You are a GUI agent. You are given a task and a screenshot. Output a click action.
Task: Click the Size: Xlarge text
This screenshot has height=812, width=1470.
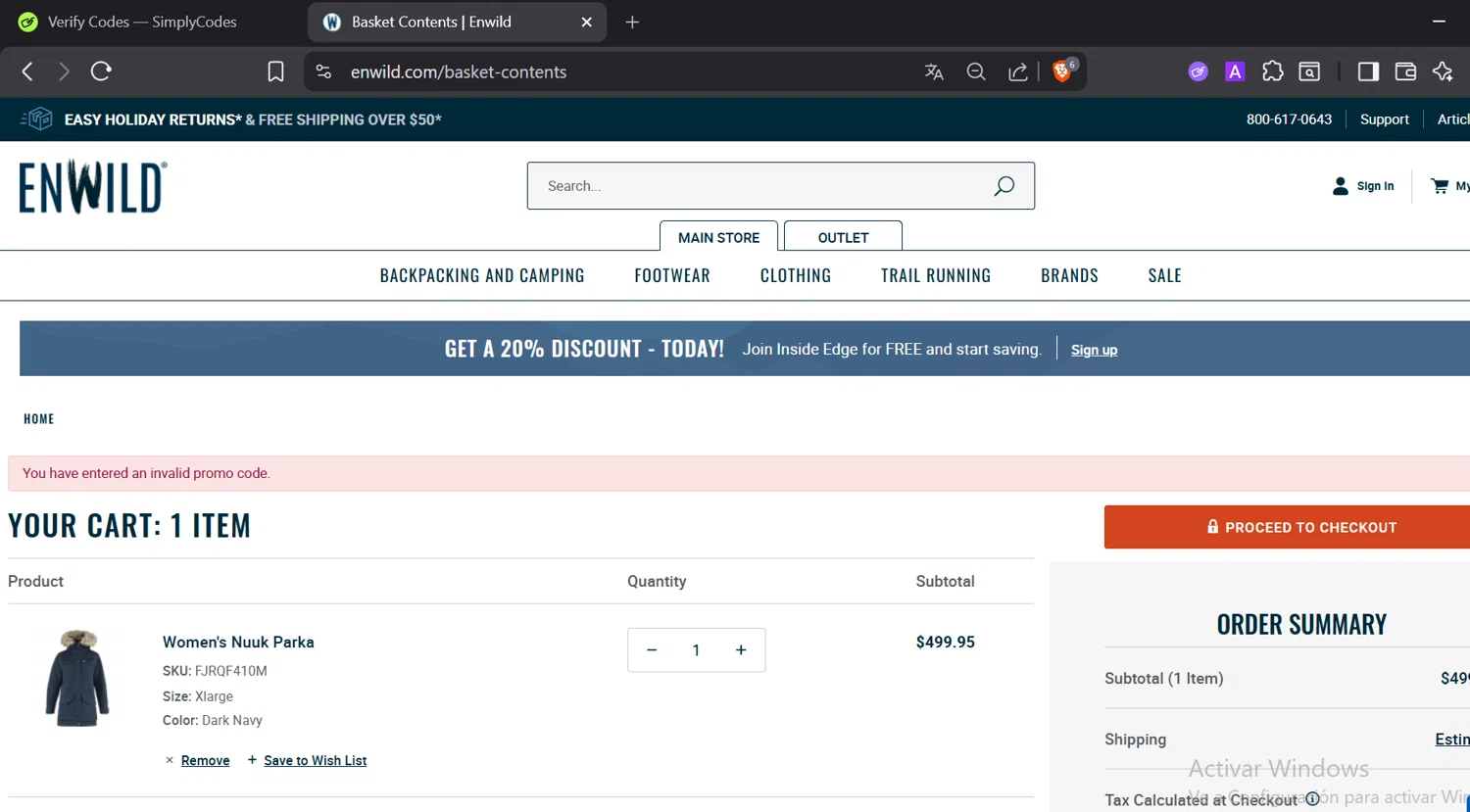pyautogui.click(x=198, y=696)
